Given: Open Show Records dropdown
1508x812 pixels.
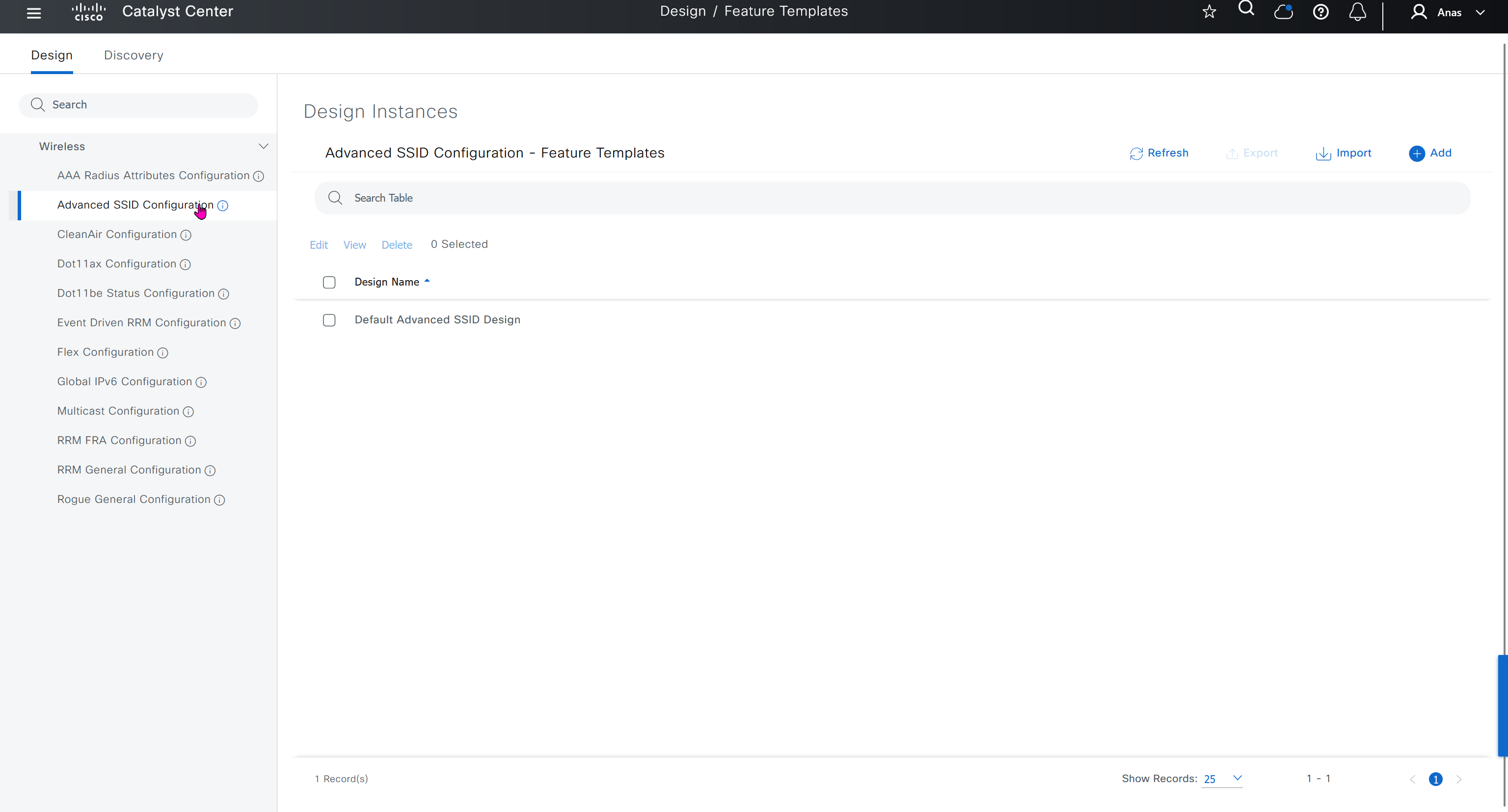Looking at the screenshot, I should (x=1222, y=779).
